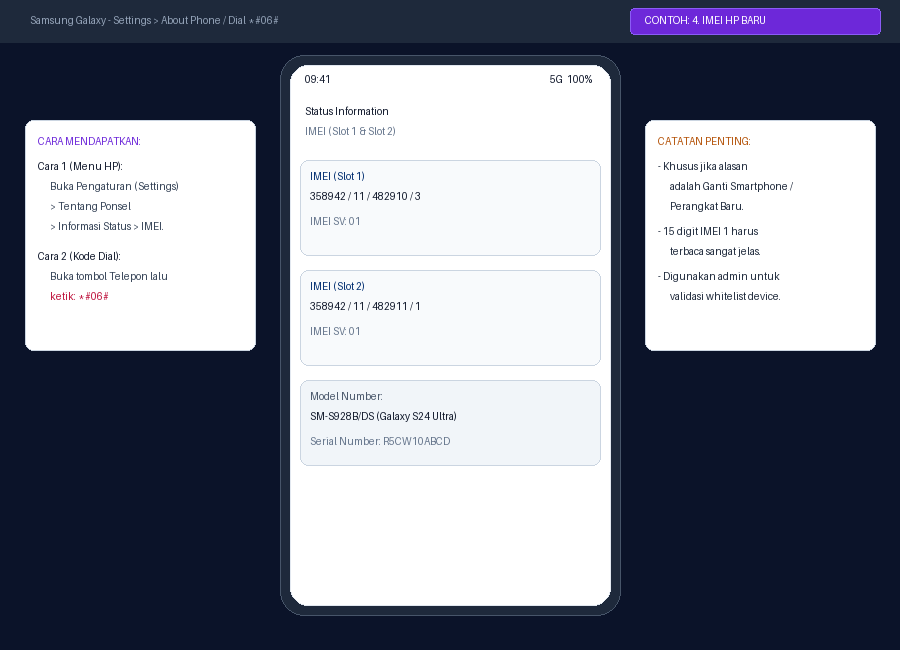The width and height of the screenshot is (900, 650).
Task: Select SM-S928B/DS (Galaxy S24 Ultra) text
Action: (x=383, y=416)
